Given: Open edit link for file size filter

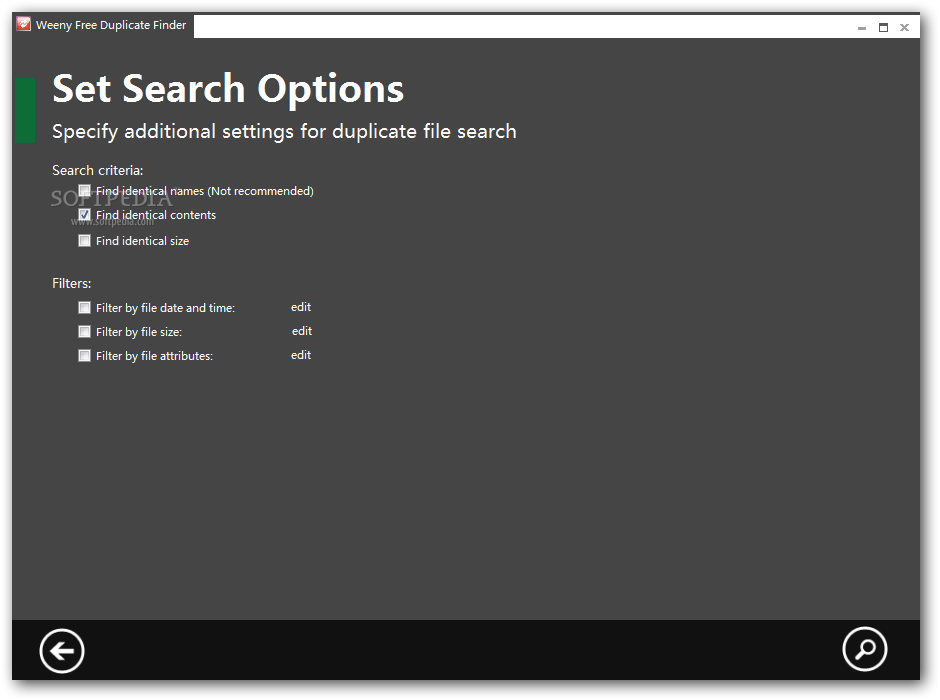Looking at the screenshot, I should coord(302,331).
